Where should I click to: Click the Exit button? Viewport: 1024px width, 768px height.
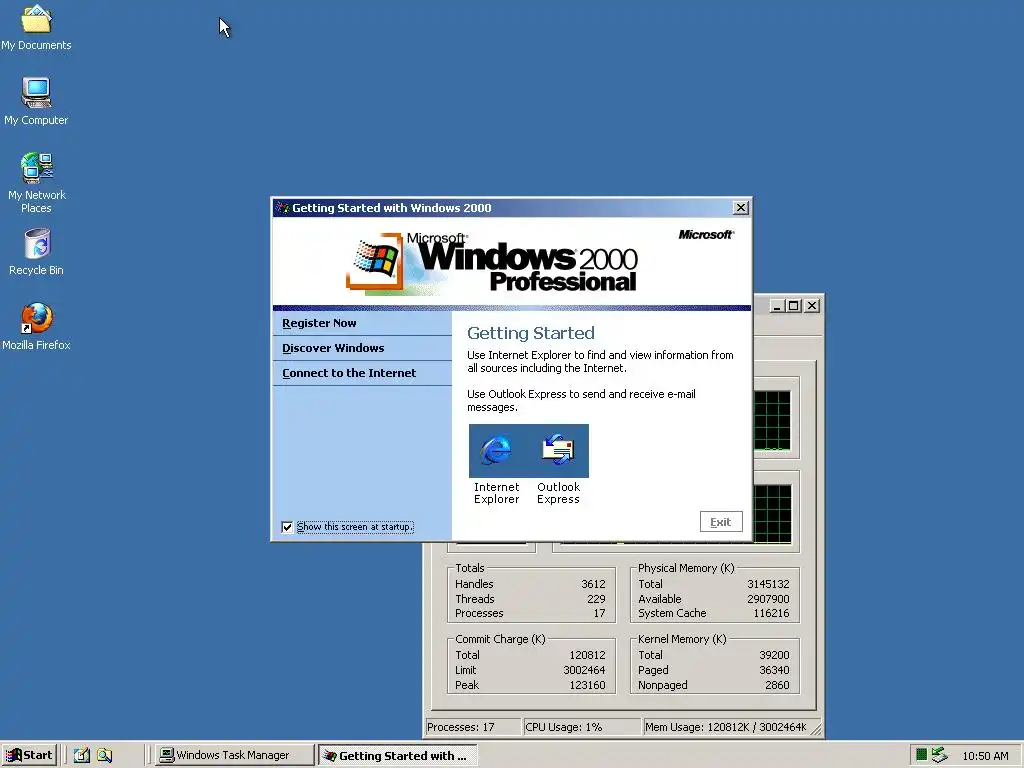point(721,522)
